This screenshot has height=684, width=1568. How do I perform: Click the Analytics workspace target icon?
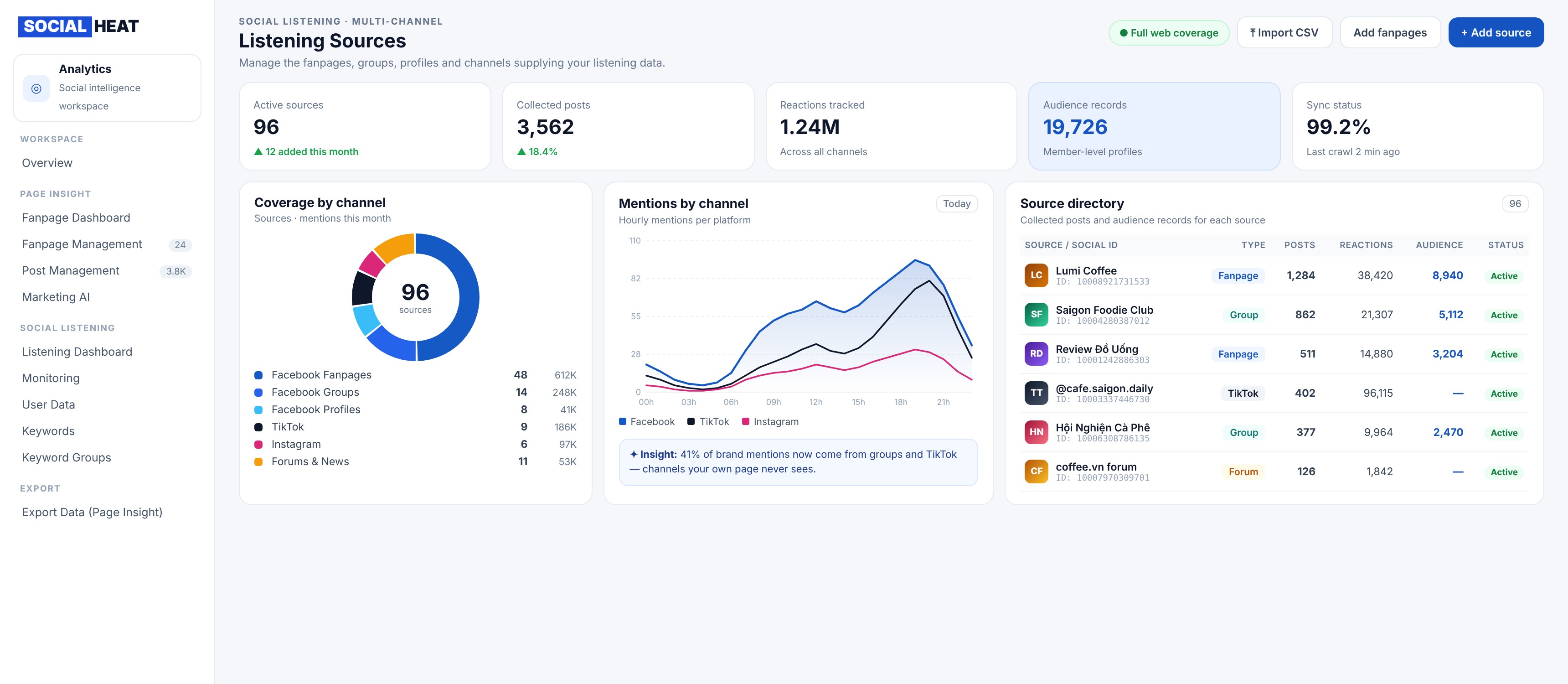pos(36,88)
